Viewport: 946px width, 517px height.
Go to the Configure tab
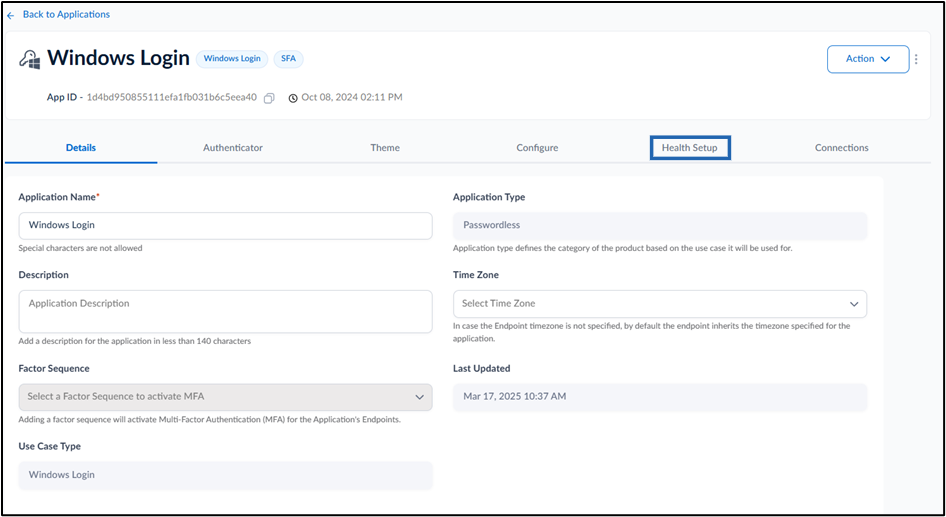coord(537,148)
